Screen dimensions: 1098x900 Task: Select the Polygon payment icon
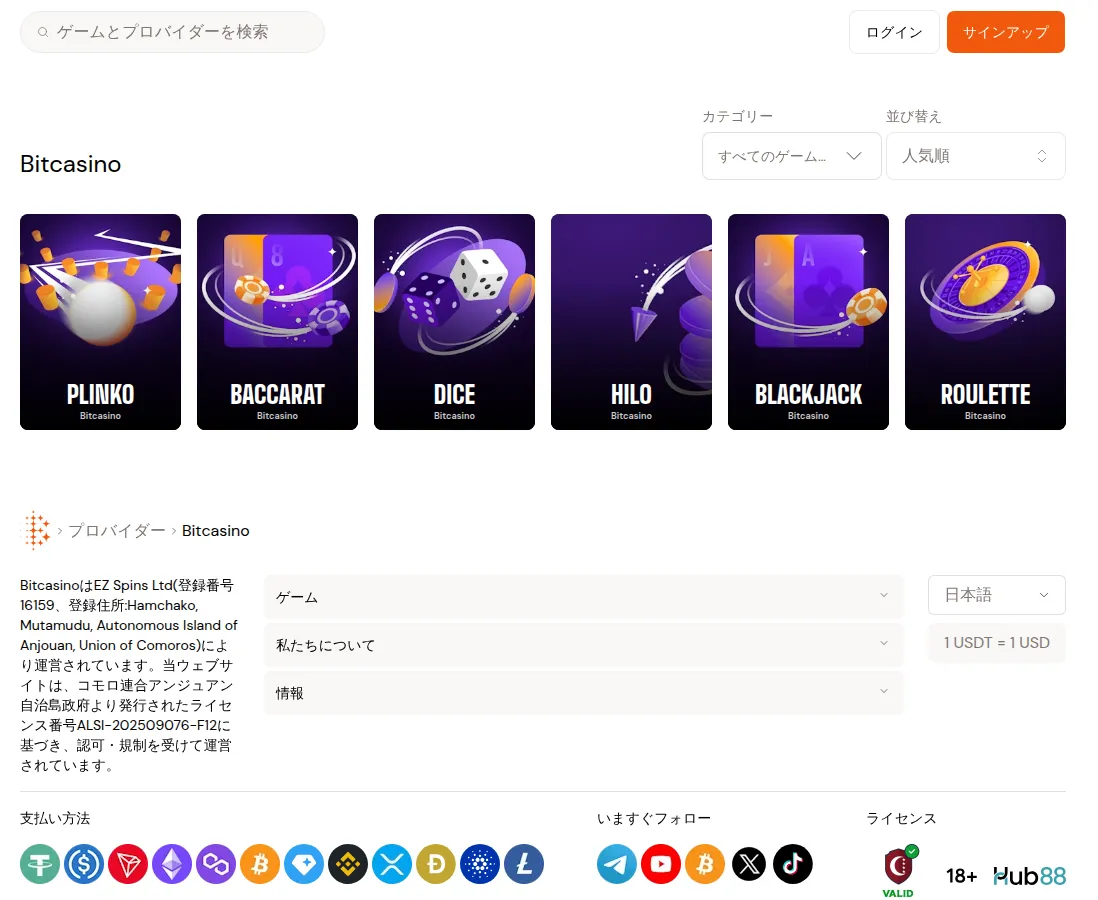pyautogui.click(x=216, y=864)
